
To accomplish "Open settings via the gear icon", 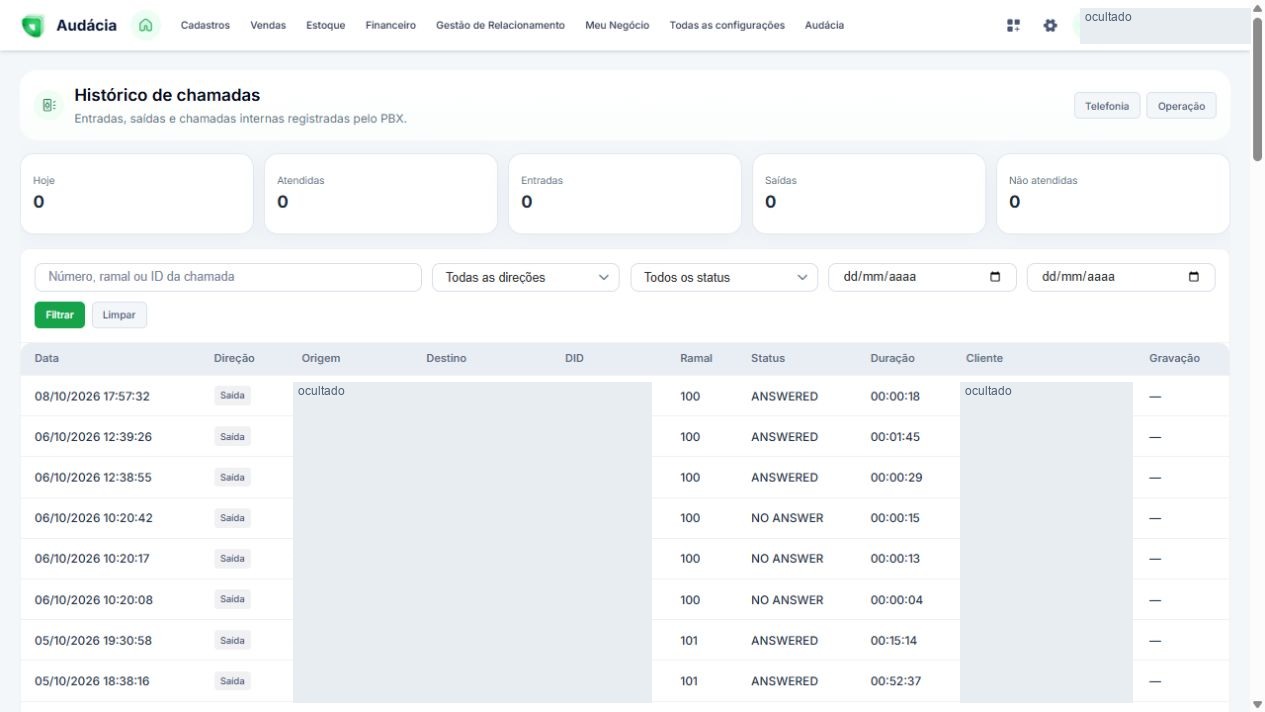I will pos(1050,26).
